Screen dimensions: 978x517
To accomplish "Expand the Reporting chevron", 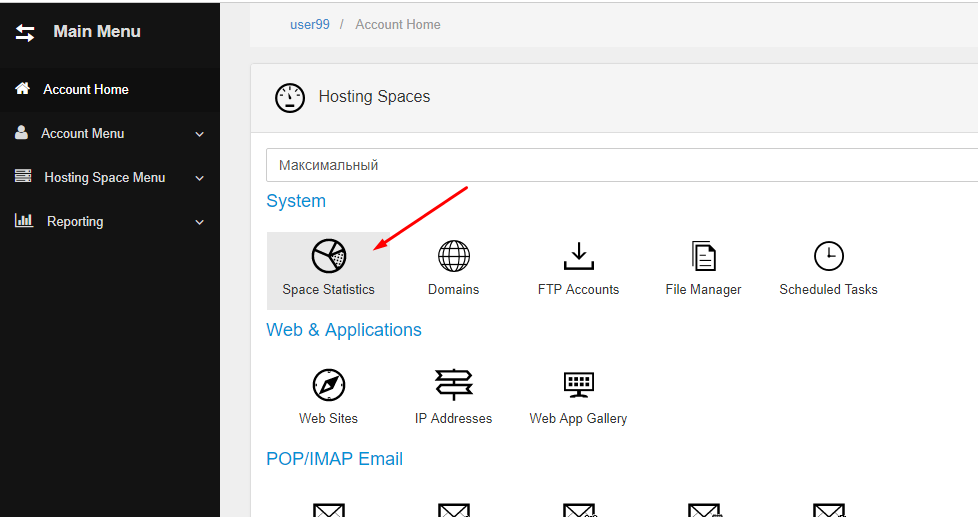I will click(200, 222).
